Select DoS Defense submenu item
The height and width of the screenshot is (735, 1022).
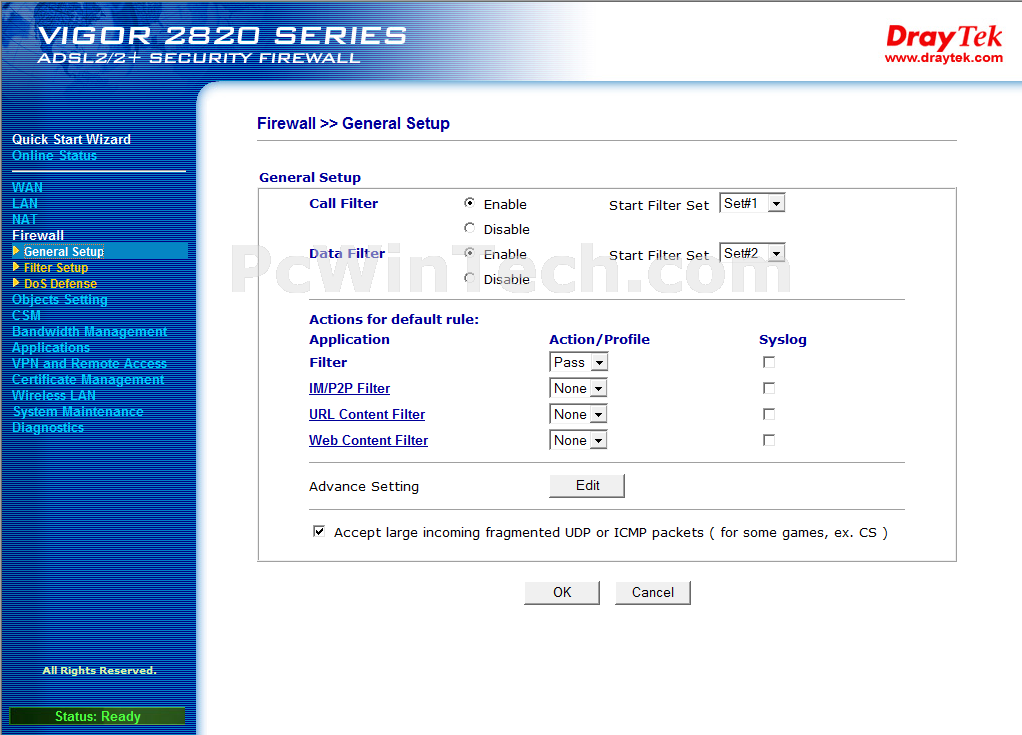[60, 283]
